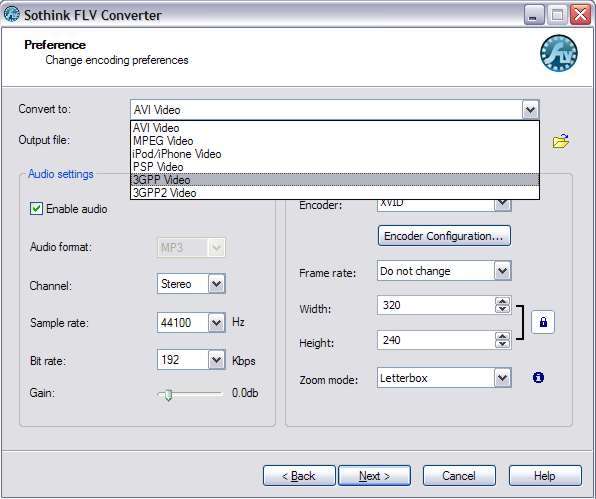Select AVI Video from the list
Image resolution: width=596 pixels, height=499 pixels.
point(334,128)
